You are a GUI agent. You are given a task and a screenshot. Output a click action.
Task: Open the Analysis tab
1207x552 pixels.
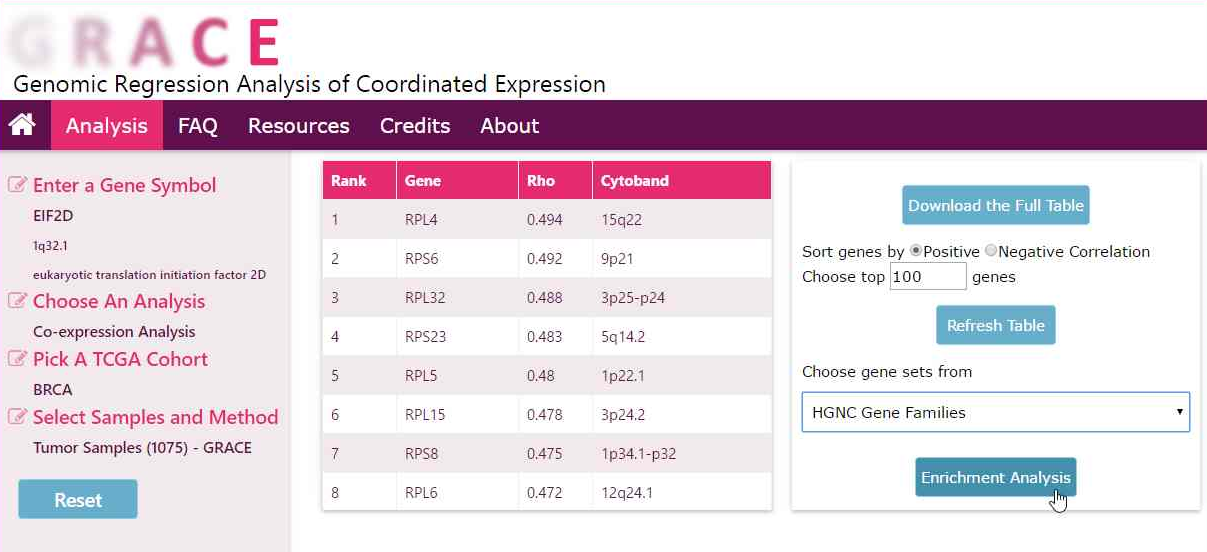click(106, 126)
